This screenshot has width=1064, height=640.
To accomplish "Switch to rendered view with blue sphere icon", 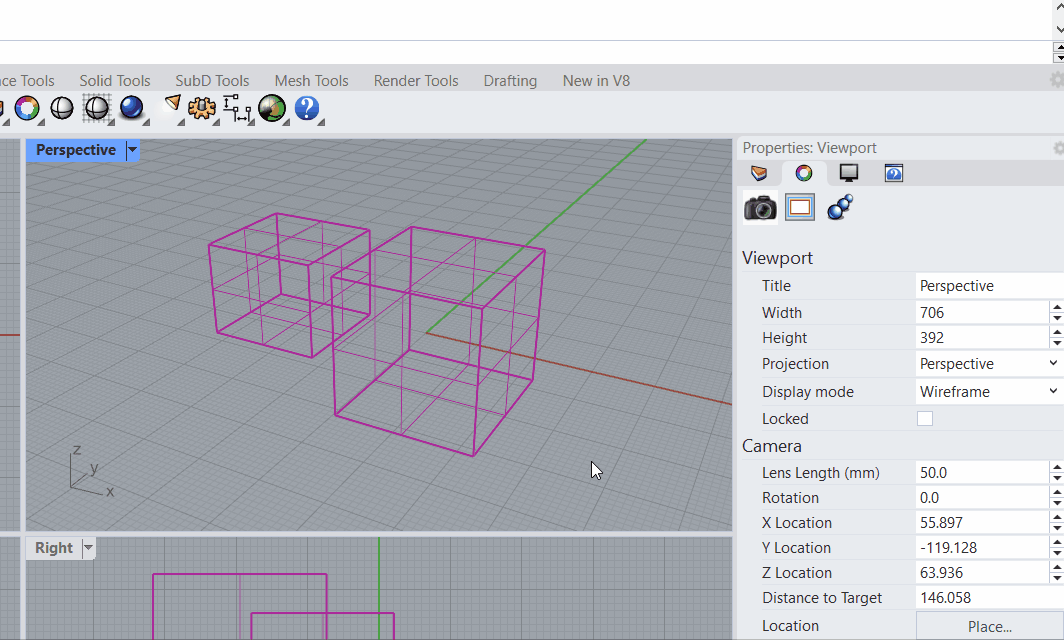I will pyautogui.click(x=132, y=108).
